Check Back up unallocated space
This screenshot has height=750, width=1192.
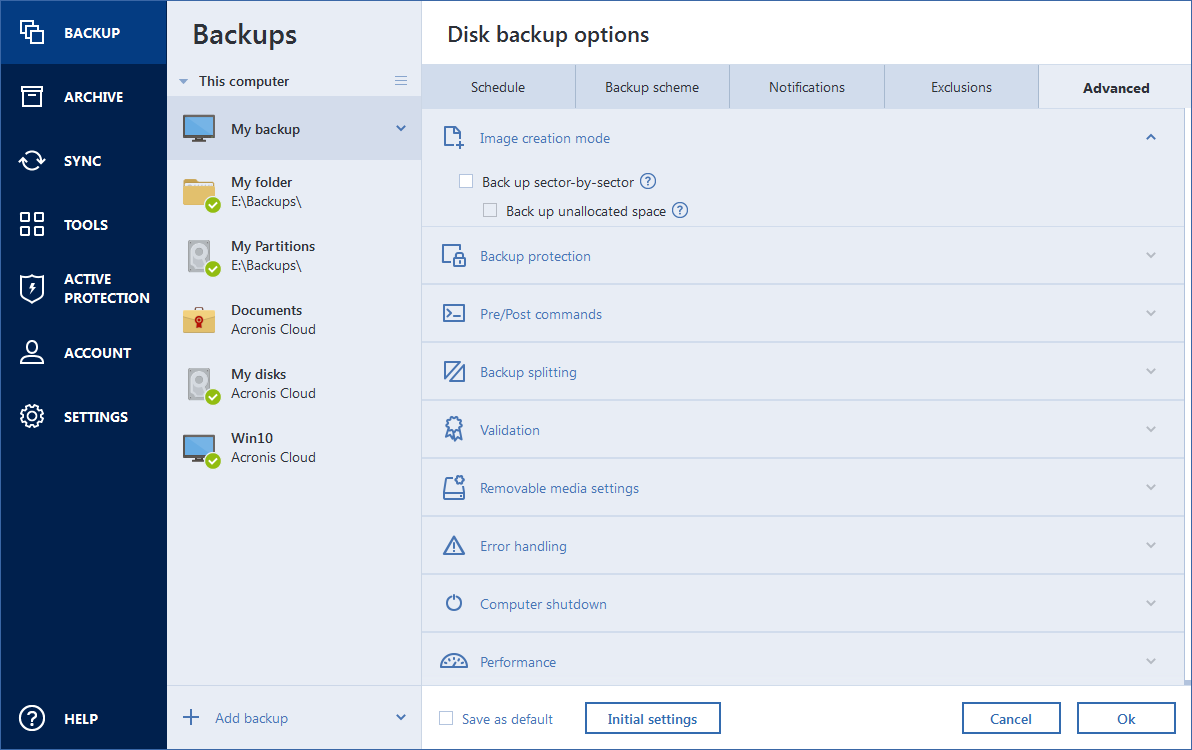pos(490,210)
